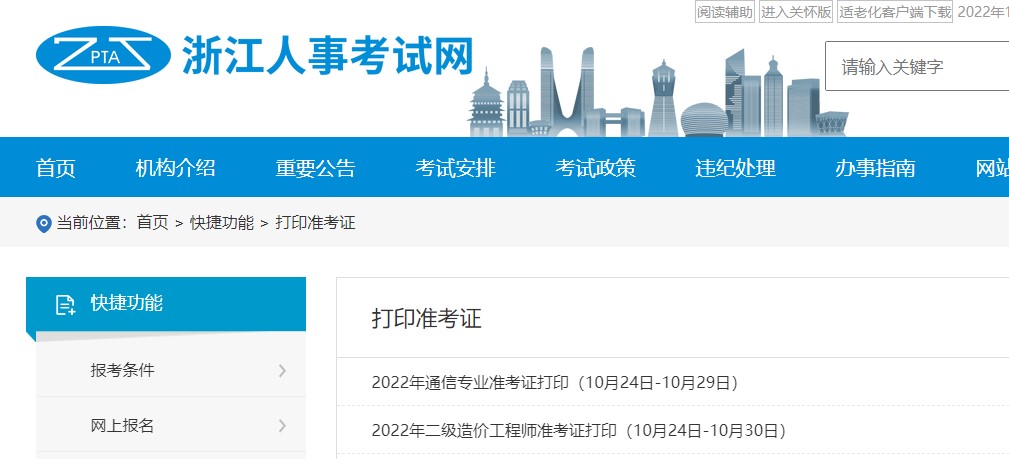
Task: Click 适老化客户端下载 link
Action: [895, 12]
